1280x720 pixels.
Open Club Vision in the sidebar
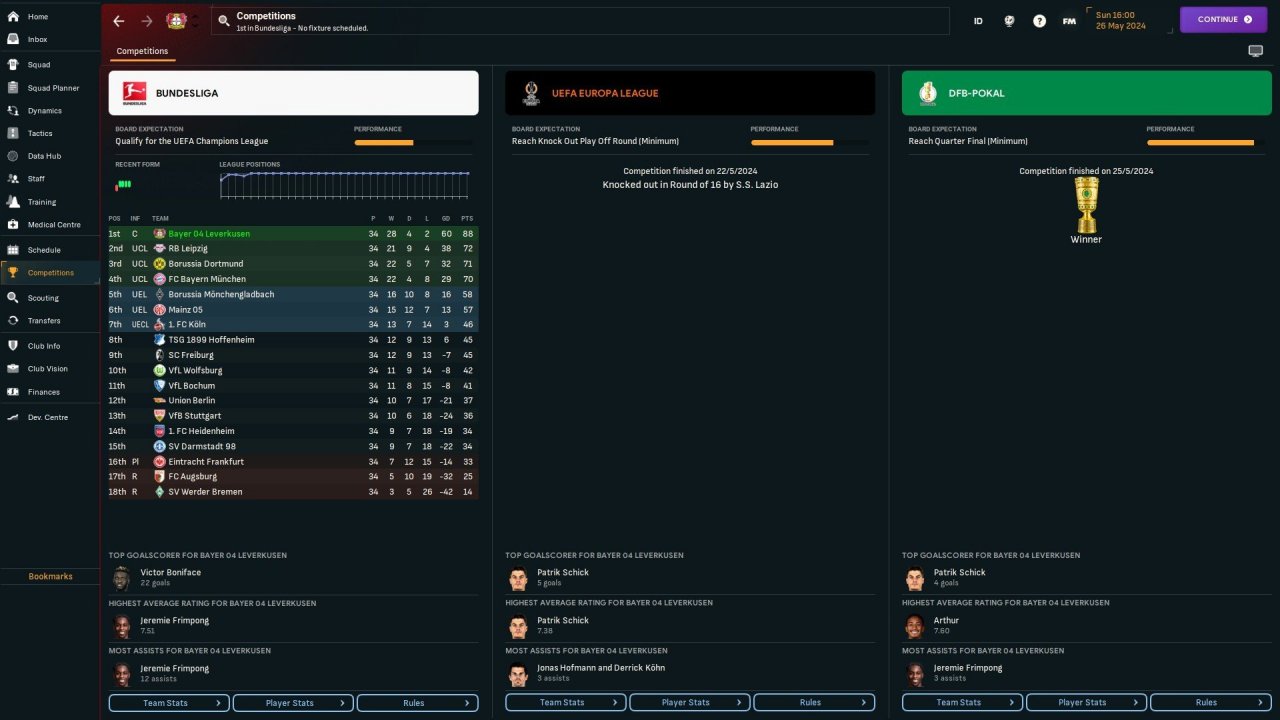pyautogui.click(x=50, y=369)
